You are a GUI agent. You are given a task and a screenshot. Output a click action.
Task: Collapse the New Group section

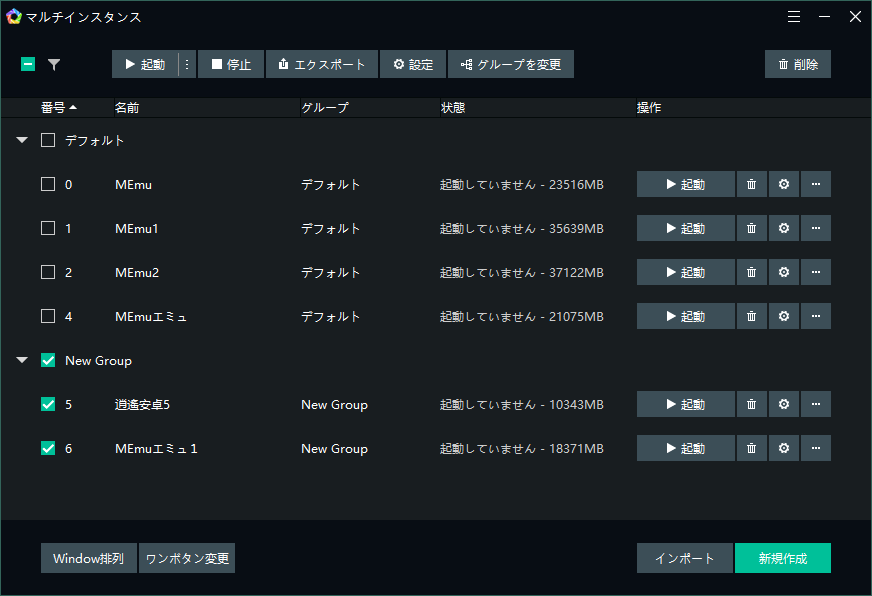(x=22, y=361)
